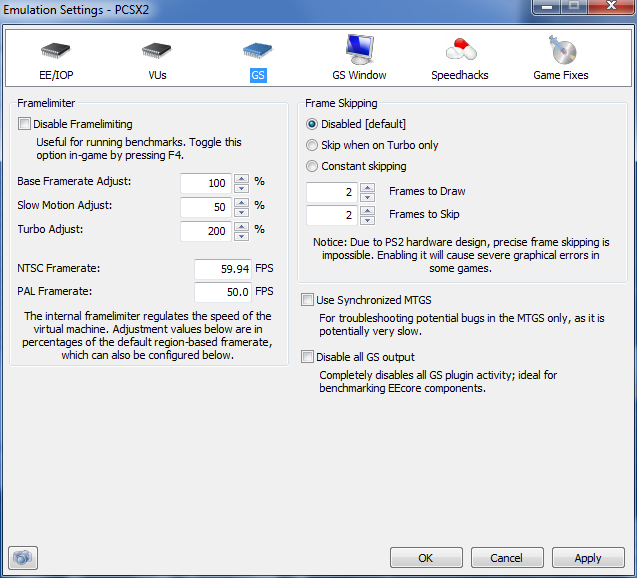
Task: Check Use Synchronized MTGS
Action: tap(307, 300)
